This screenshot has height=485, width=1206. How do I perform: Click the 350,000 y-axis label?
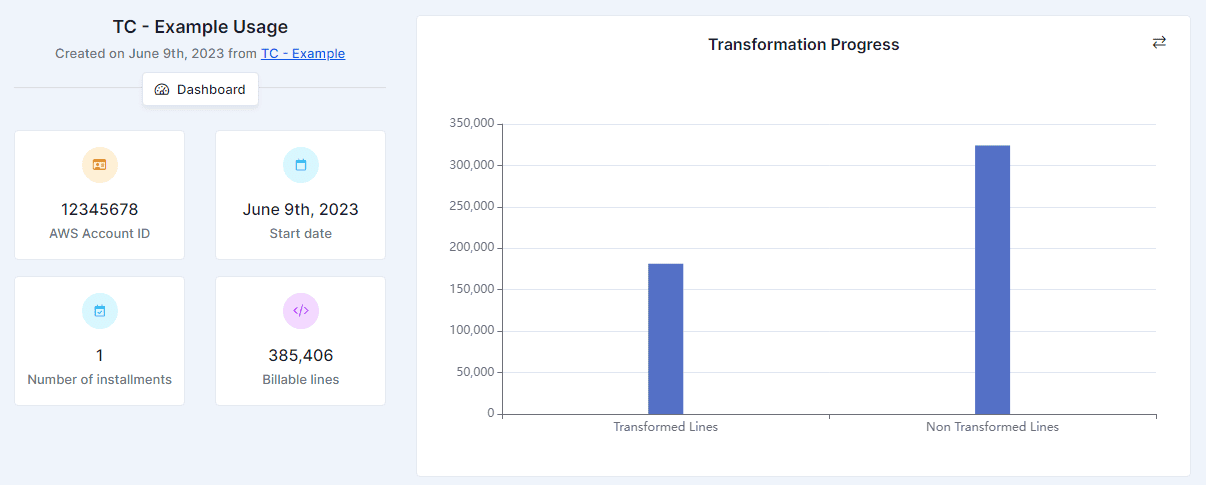pyautogui.click(x=469, y=124)
